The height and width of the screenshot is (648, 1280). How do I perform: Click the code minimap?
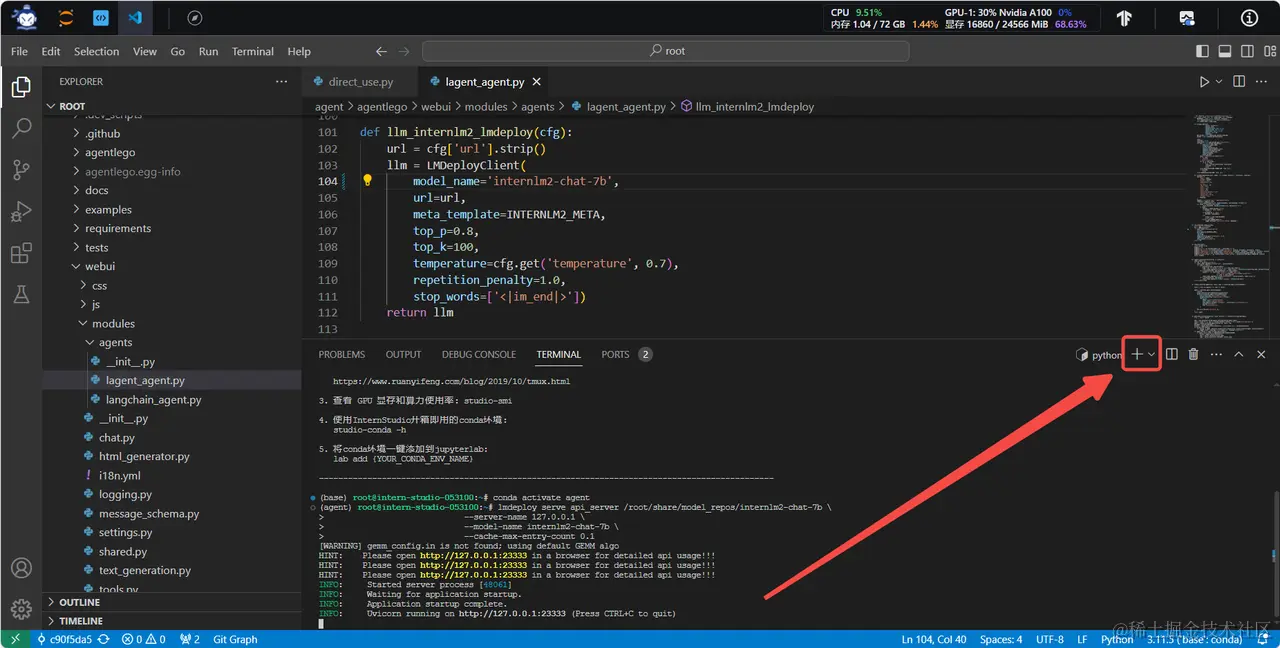pos(1231,225)
